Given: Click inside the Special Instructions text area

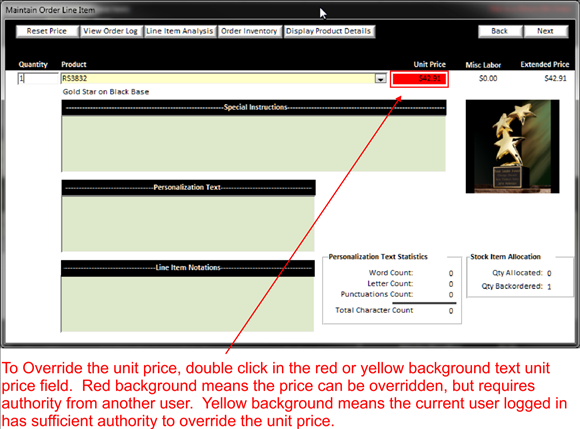Looking at the screenshot, I should (x=253, y=143).
